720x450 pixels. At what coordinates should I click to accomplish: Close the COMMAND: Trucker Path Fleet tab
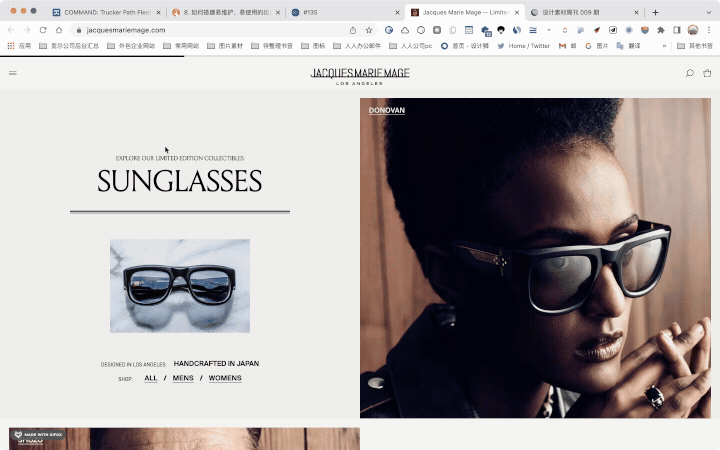158,13
